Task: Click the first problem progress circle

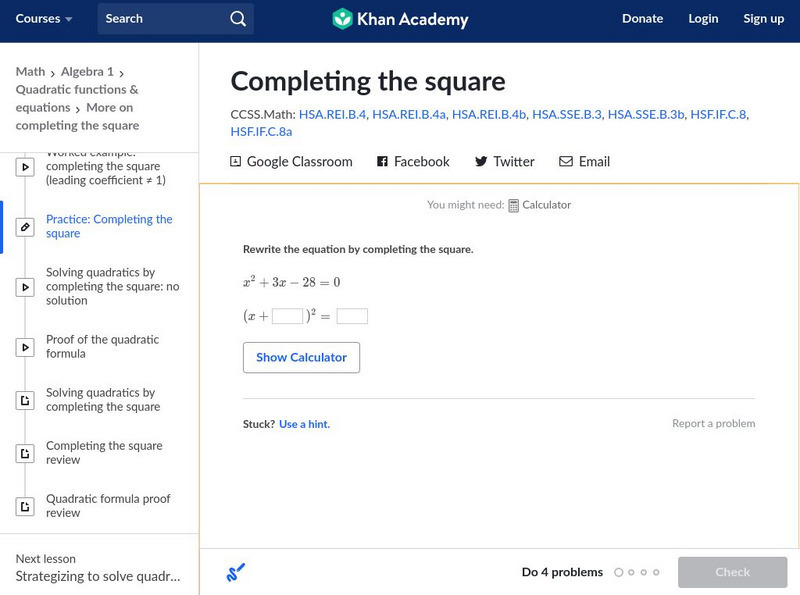Action: (619, 573)
